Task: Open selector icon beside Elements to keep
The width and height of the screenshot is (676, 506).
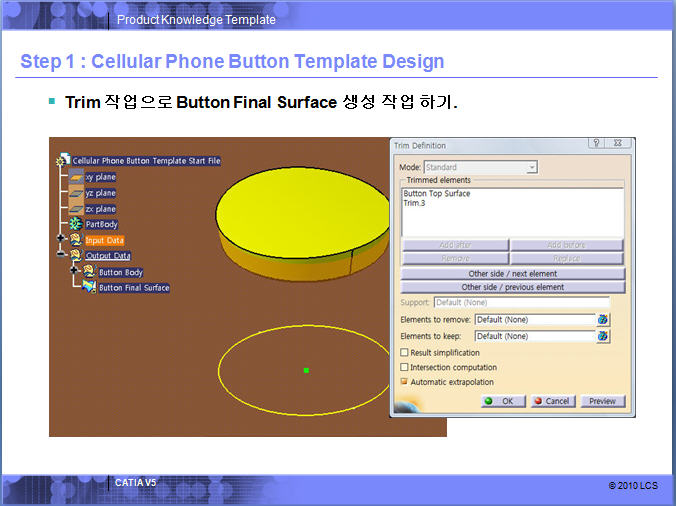Action: [x=603, y=337]
